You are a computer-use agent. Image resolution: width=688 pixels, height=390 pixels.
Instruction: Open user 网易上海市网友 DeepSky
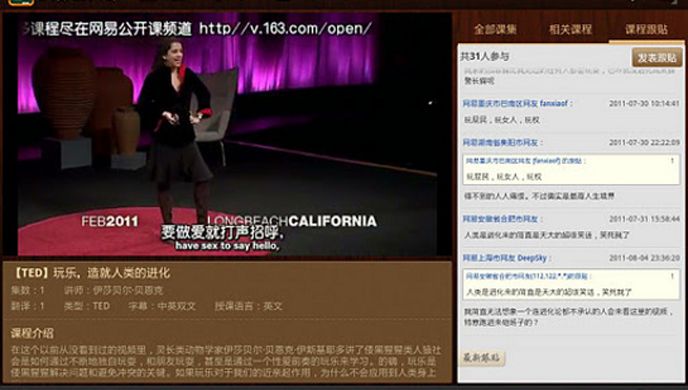[x=506, y=258]
